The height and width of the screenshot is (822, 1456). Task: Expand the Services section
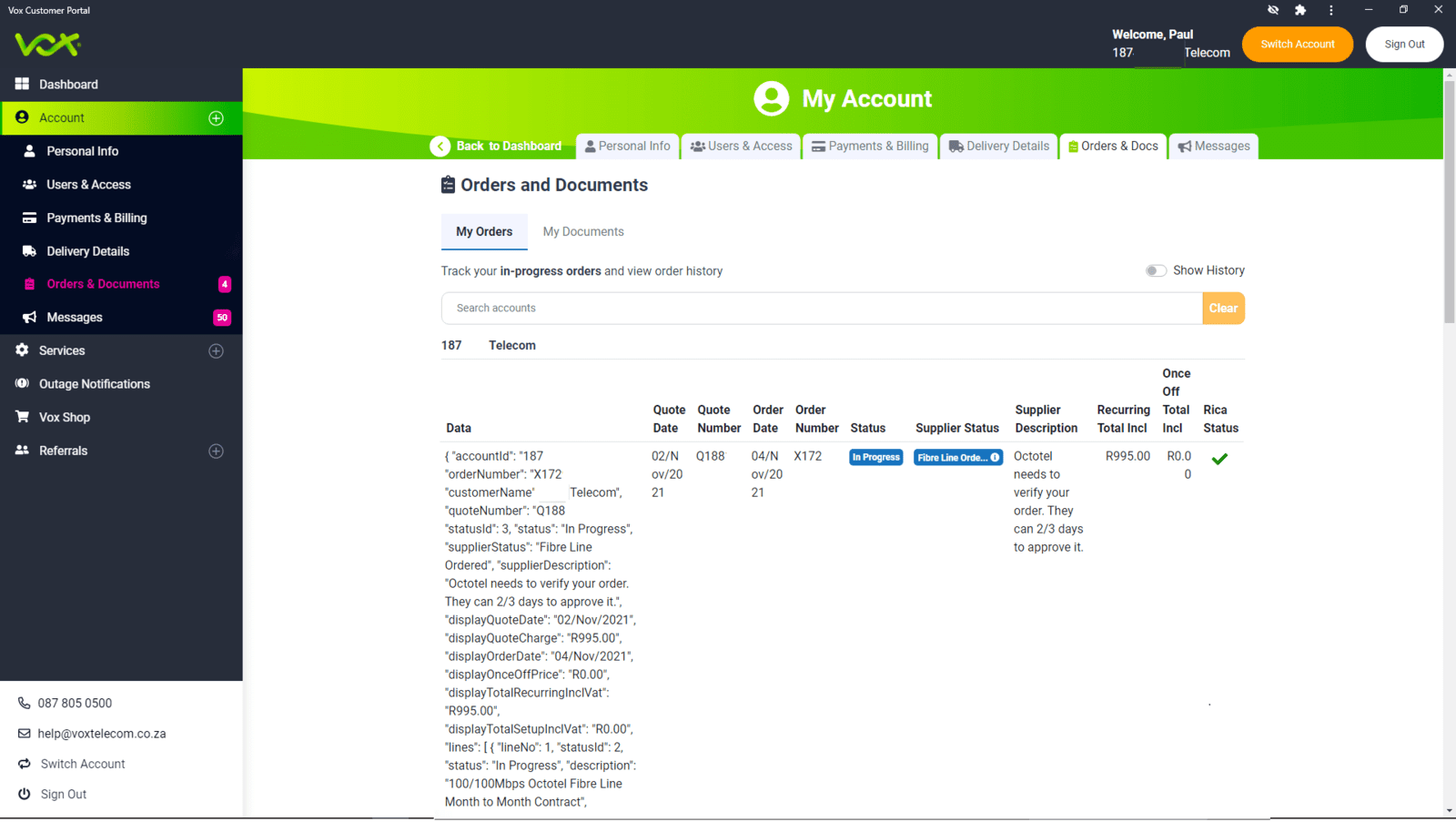coord(216,350)
